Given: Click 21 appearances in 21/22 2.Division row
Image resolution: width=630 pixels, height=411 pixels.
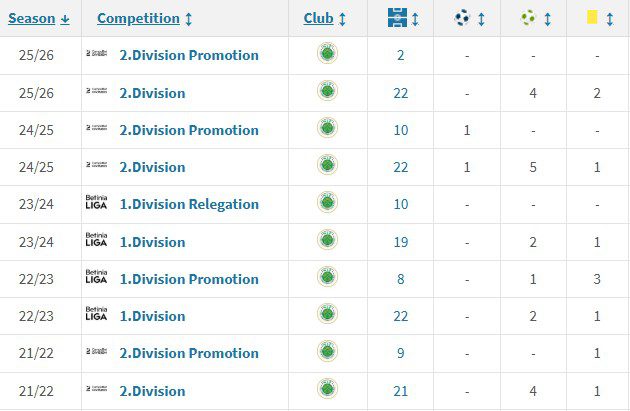Looking at the screenshot, I should tap(400, 391).
